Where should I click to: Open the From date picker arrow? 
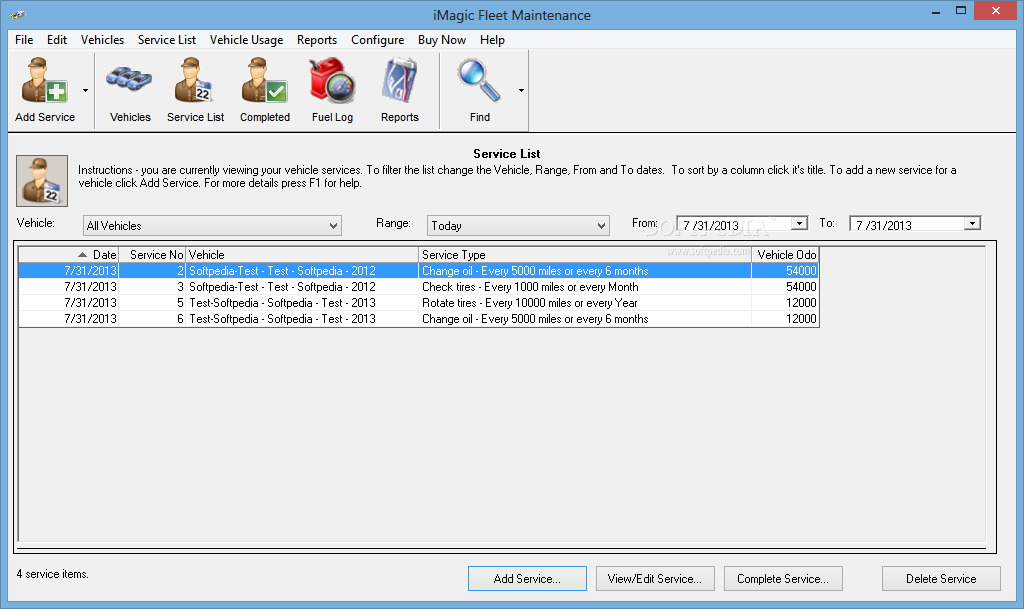[x=799, y=224]
